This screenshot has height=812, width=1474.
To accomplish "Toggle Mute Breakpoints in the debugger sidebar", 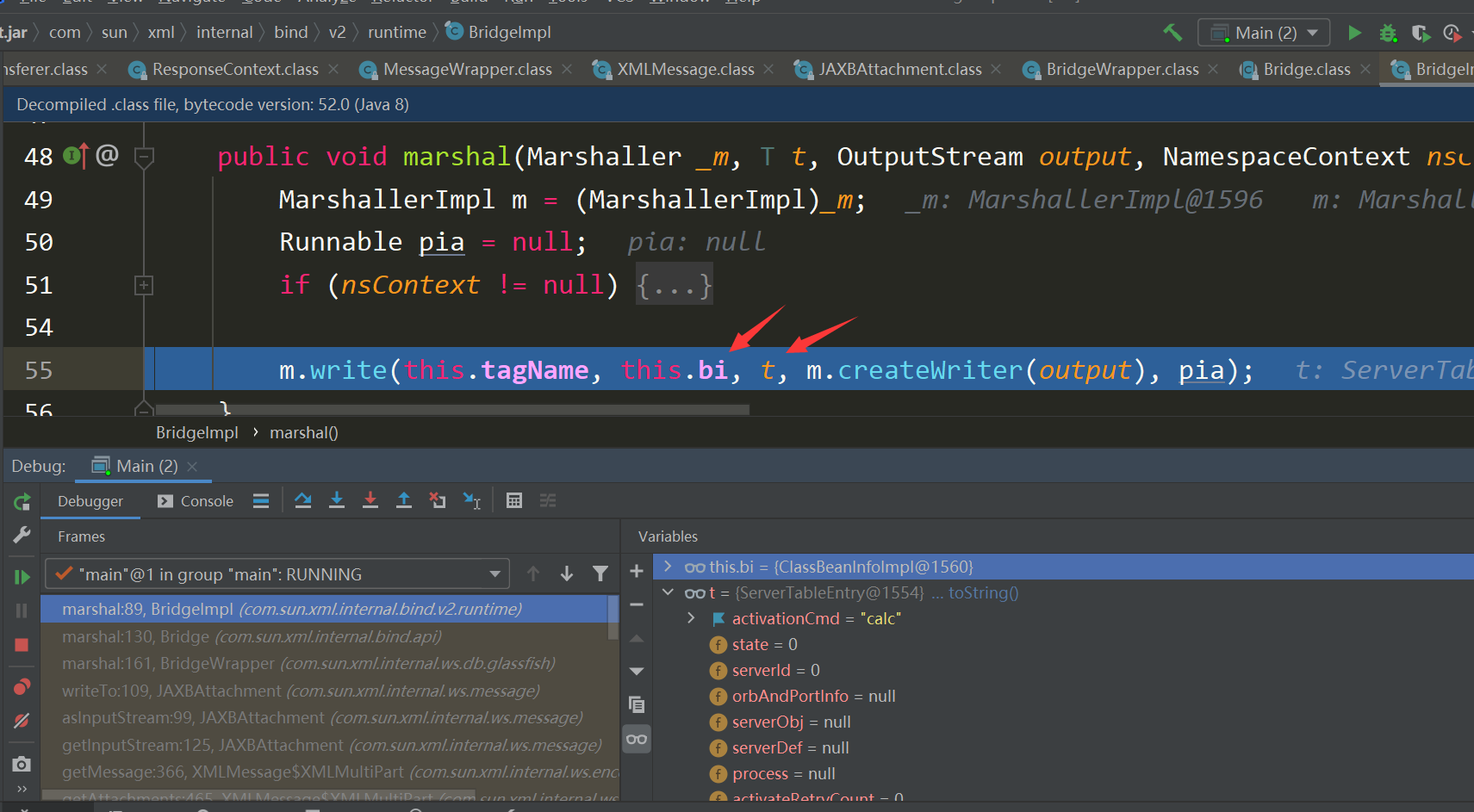I will (x=22, y=721).
